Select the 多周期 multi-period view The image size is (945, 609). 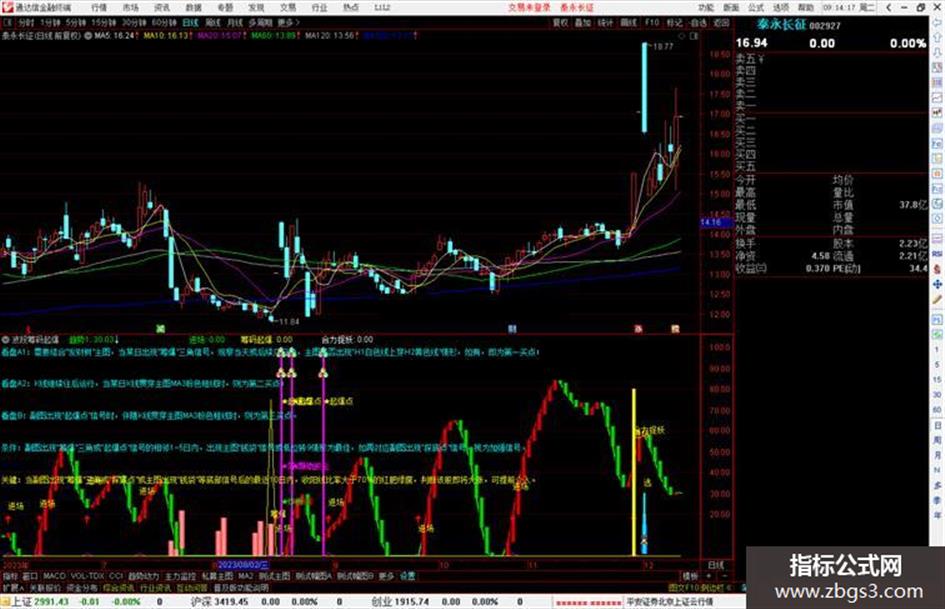tap(260, 23)
